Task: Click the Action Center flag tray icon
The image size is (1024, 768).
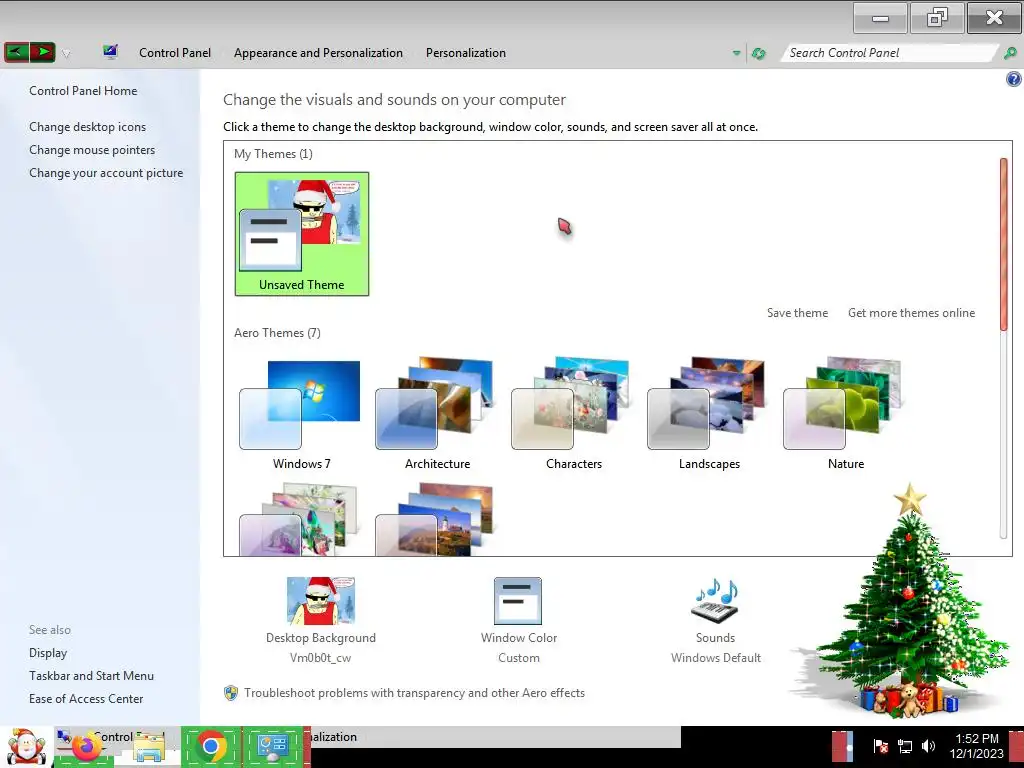Action: pos(880,746)
